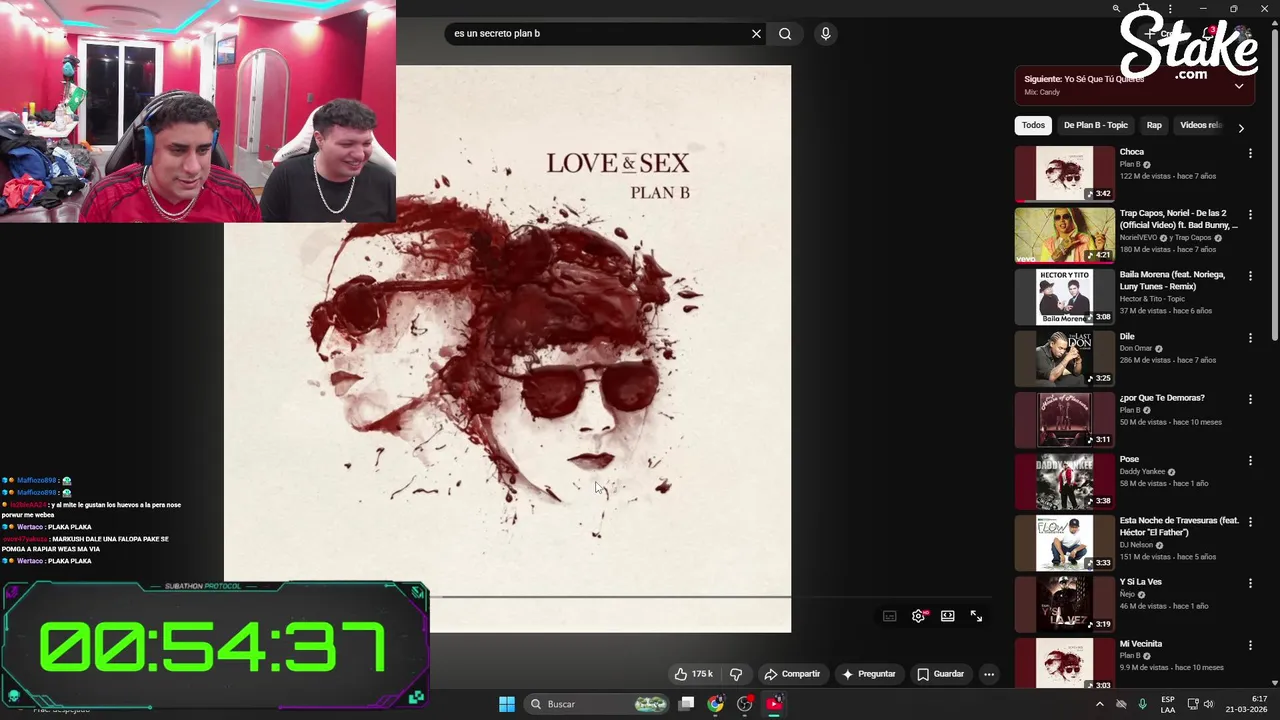
Task: Open options menu for Baila Morena video
Action: (x=1250, y=276)
